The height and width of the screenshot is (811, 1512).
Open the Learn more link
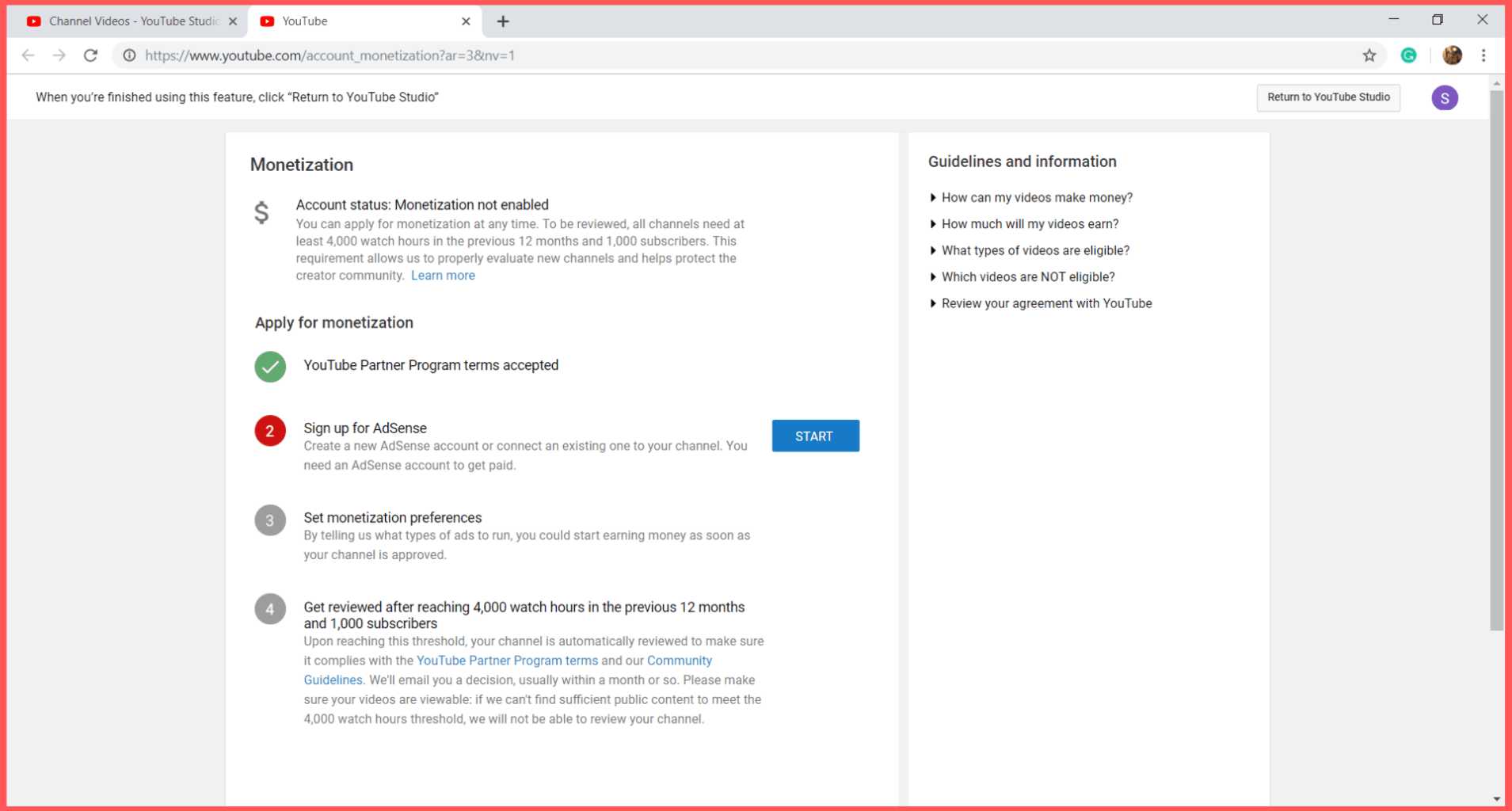pos(443,276)
